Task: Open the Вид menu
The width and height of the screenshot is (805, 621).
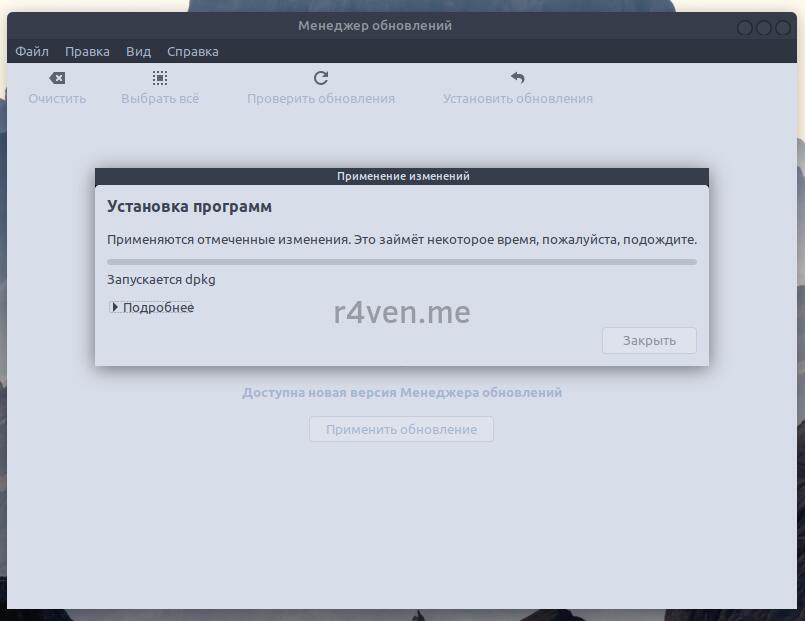Action: coord(138,51)
